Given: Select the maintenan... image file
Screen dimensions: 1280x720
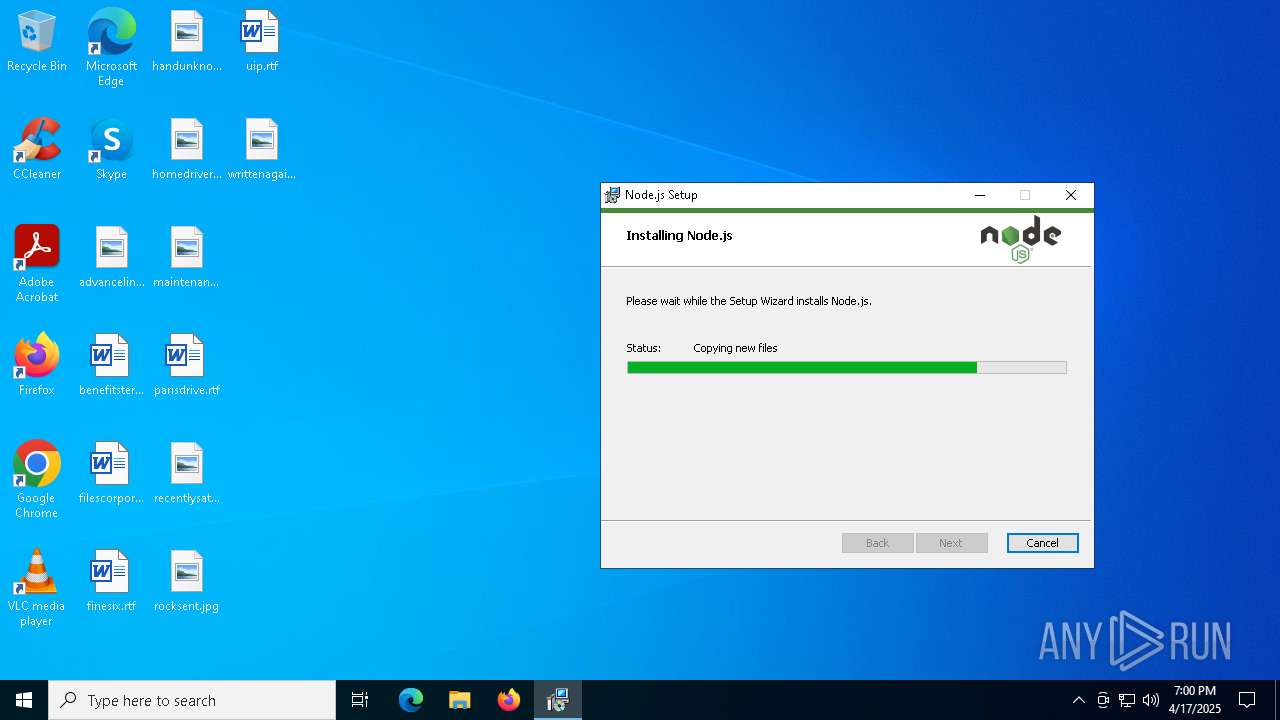Looking at the screenshot, I should pyautogui.click(x=187, y=258).
